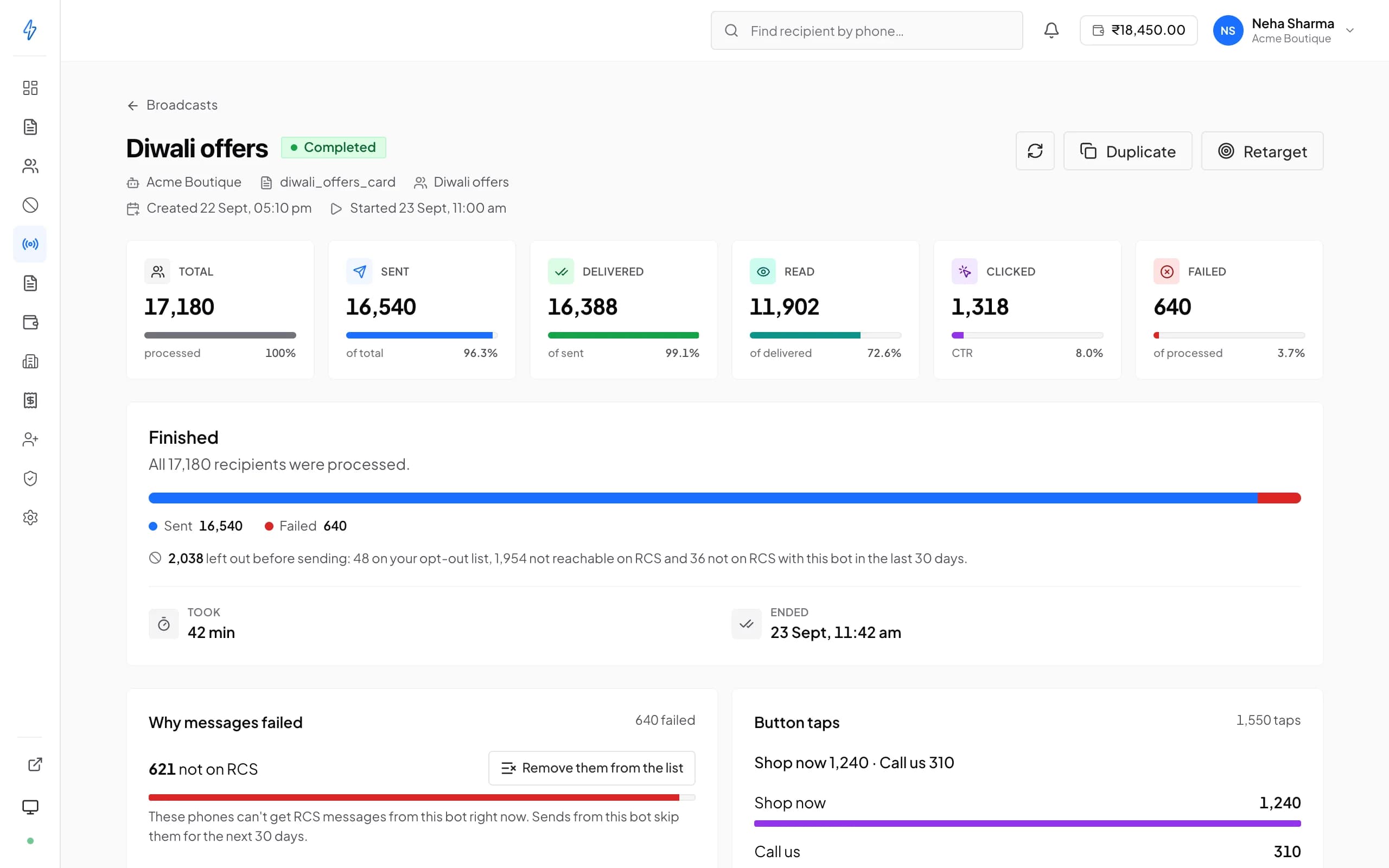Open the building icon in sidebar
The image size is (1389, 868).
tap(30, 361)
